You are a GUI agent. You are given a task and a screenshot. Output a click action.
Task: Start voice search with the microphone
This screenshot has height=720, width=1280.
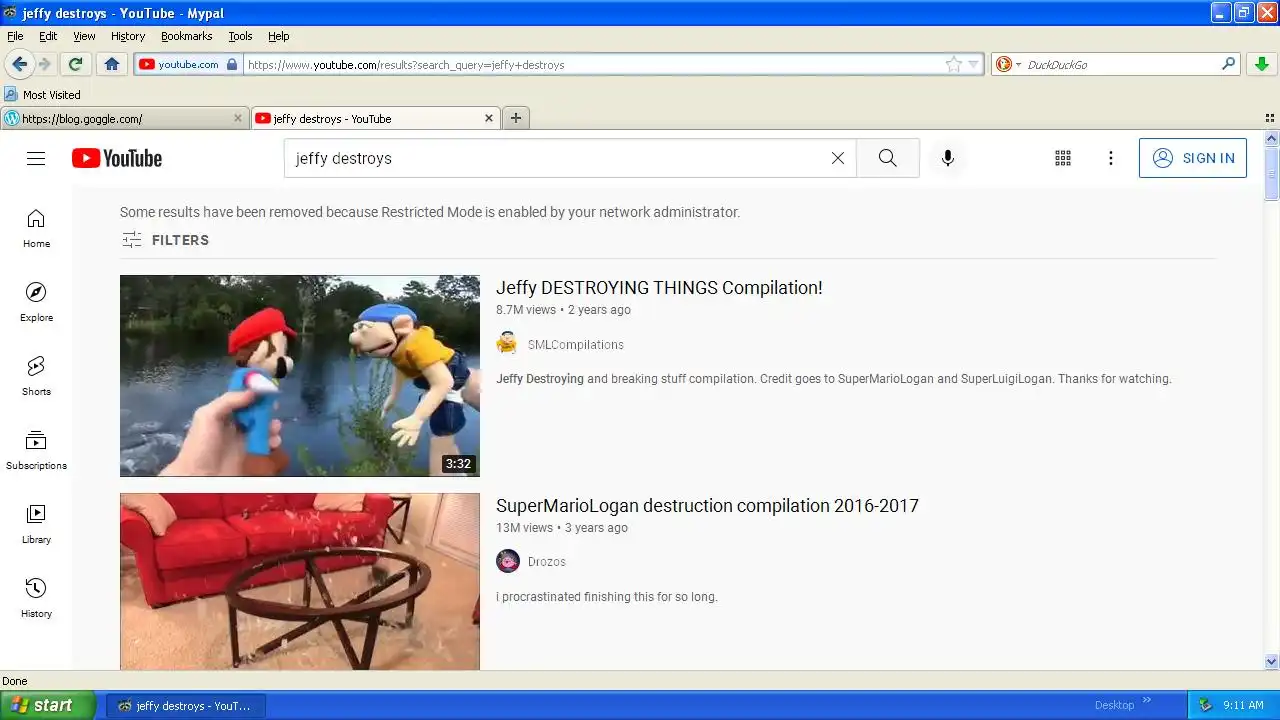(948, 158)
